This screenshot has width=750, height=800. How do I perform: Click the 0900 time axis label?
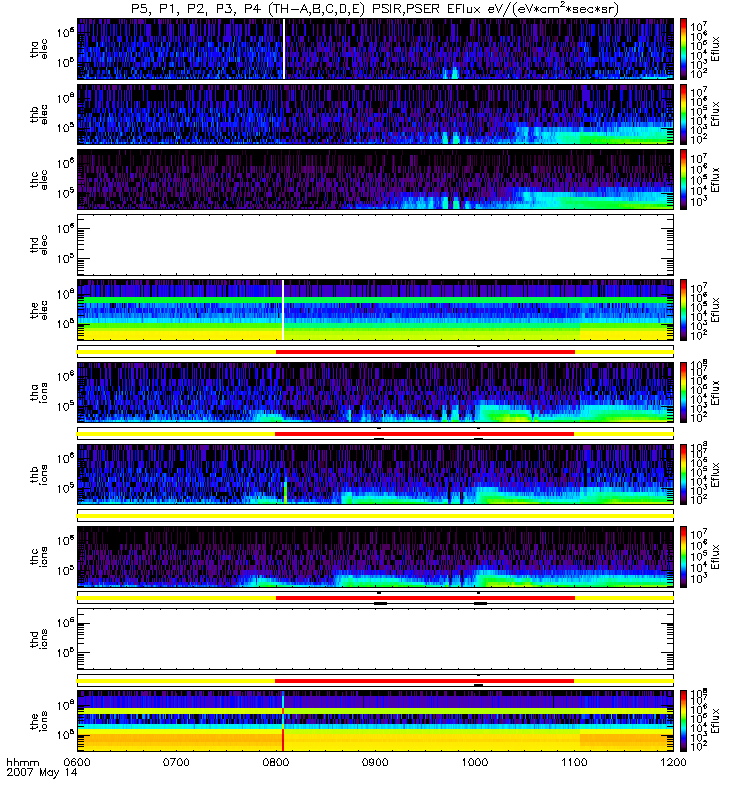[375, 762]
